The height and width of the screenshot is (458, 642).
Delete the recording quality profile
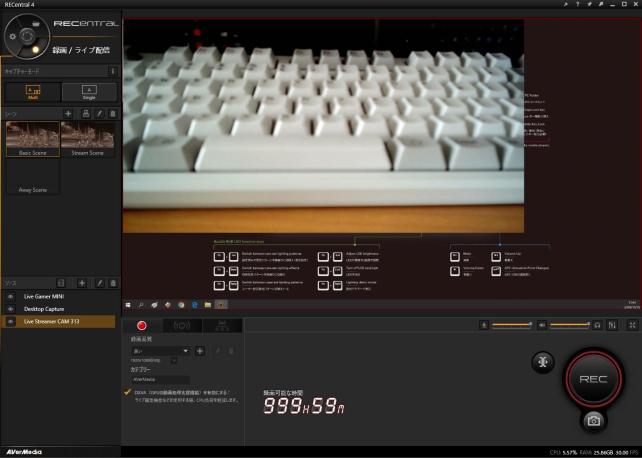tap(231, 351)
